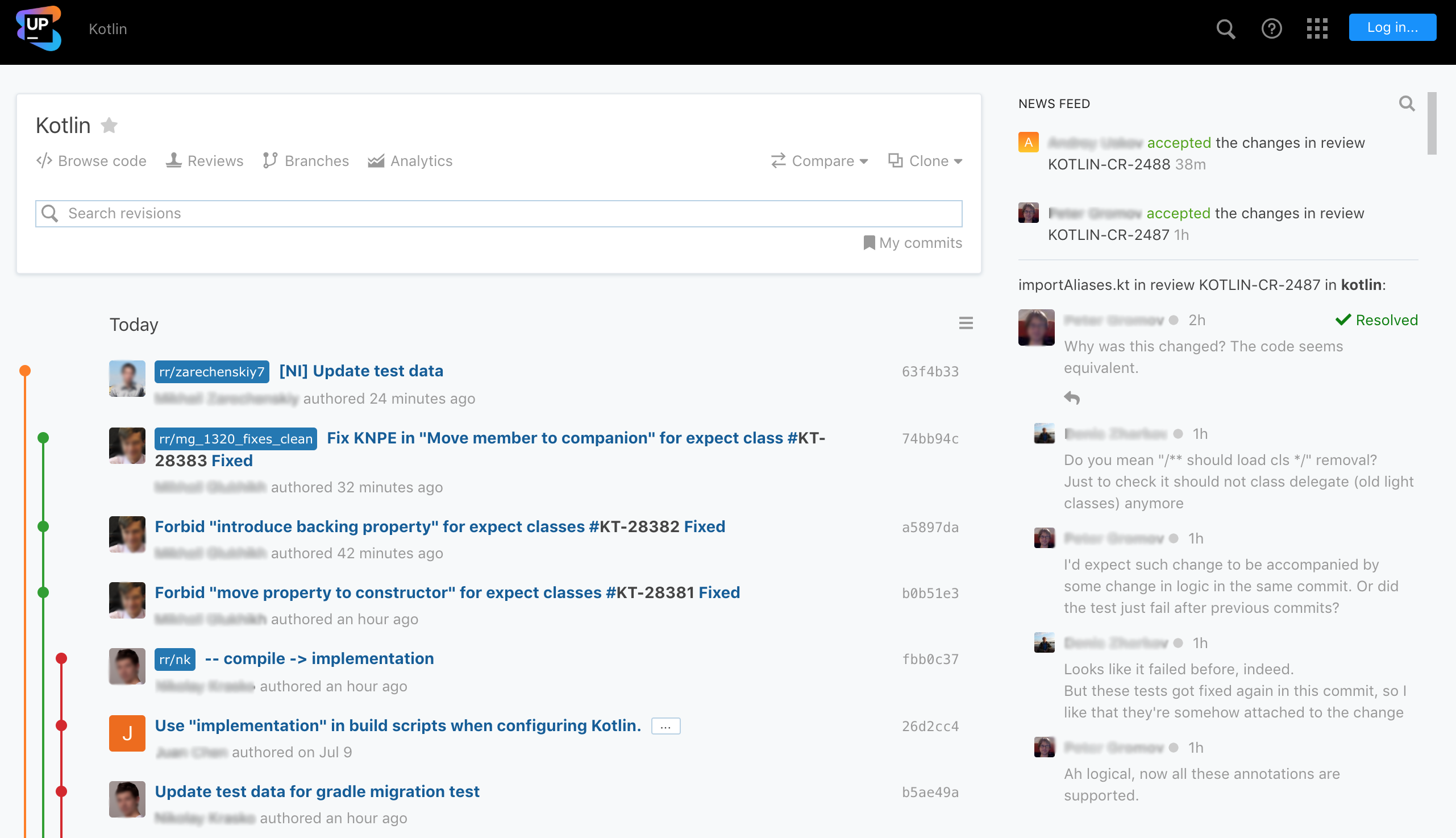This screenshot has height=838, width=1456.
Task: Click the search icon in News Feed
Action: pyautogui.click(x=1407, y=103)
